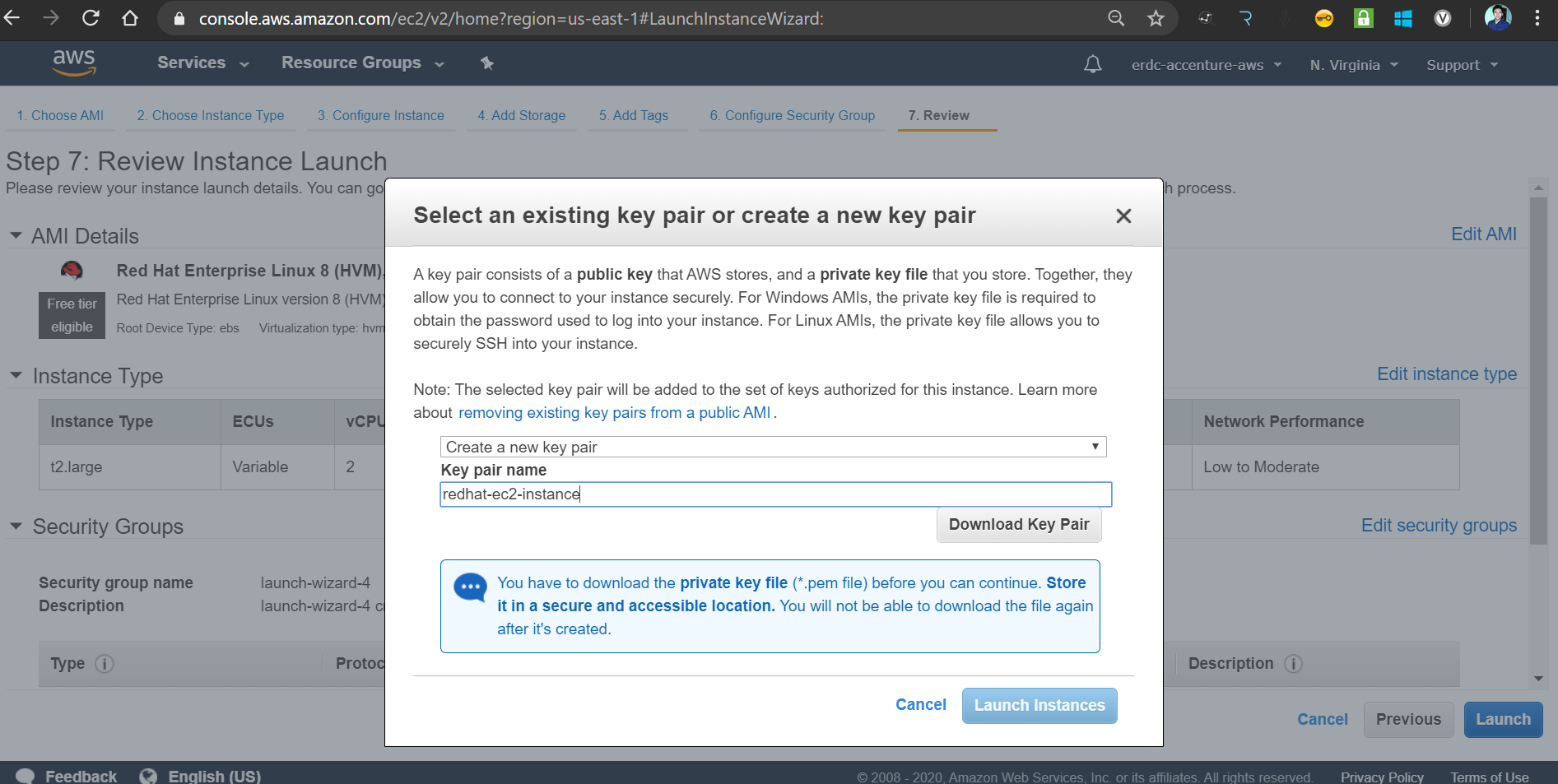Click the bookmark star icon
The image size is (1558, 784).
pyautogui.click(x=1156, y=18)
